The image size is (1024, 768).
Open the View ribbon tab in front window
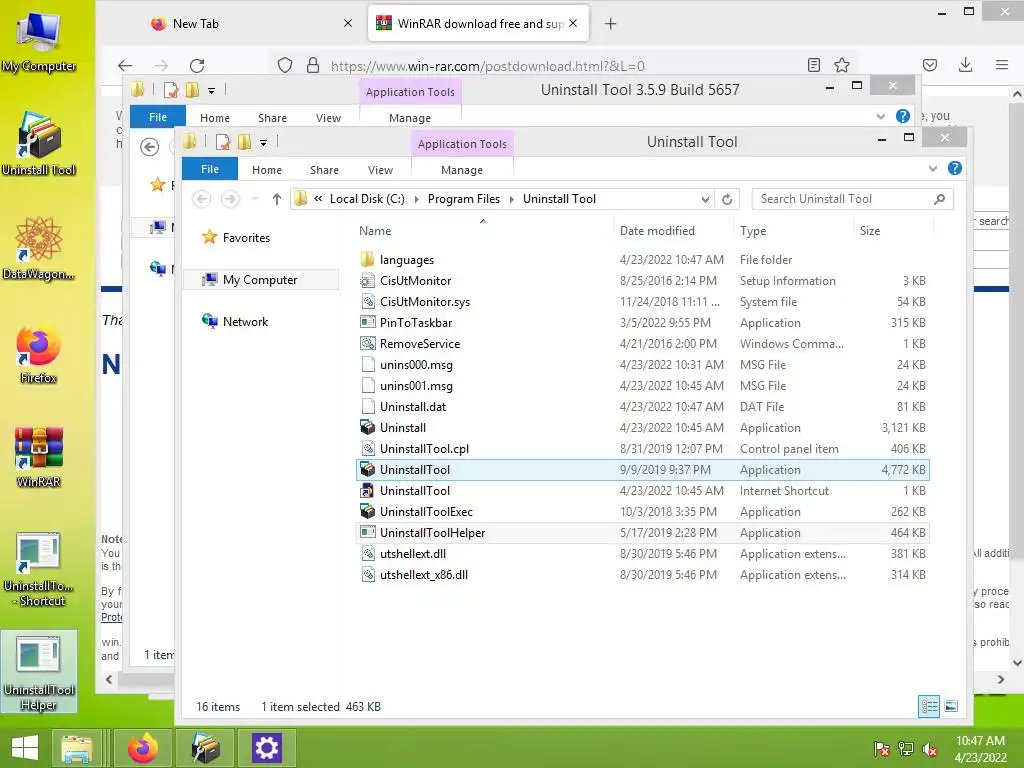380,170
